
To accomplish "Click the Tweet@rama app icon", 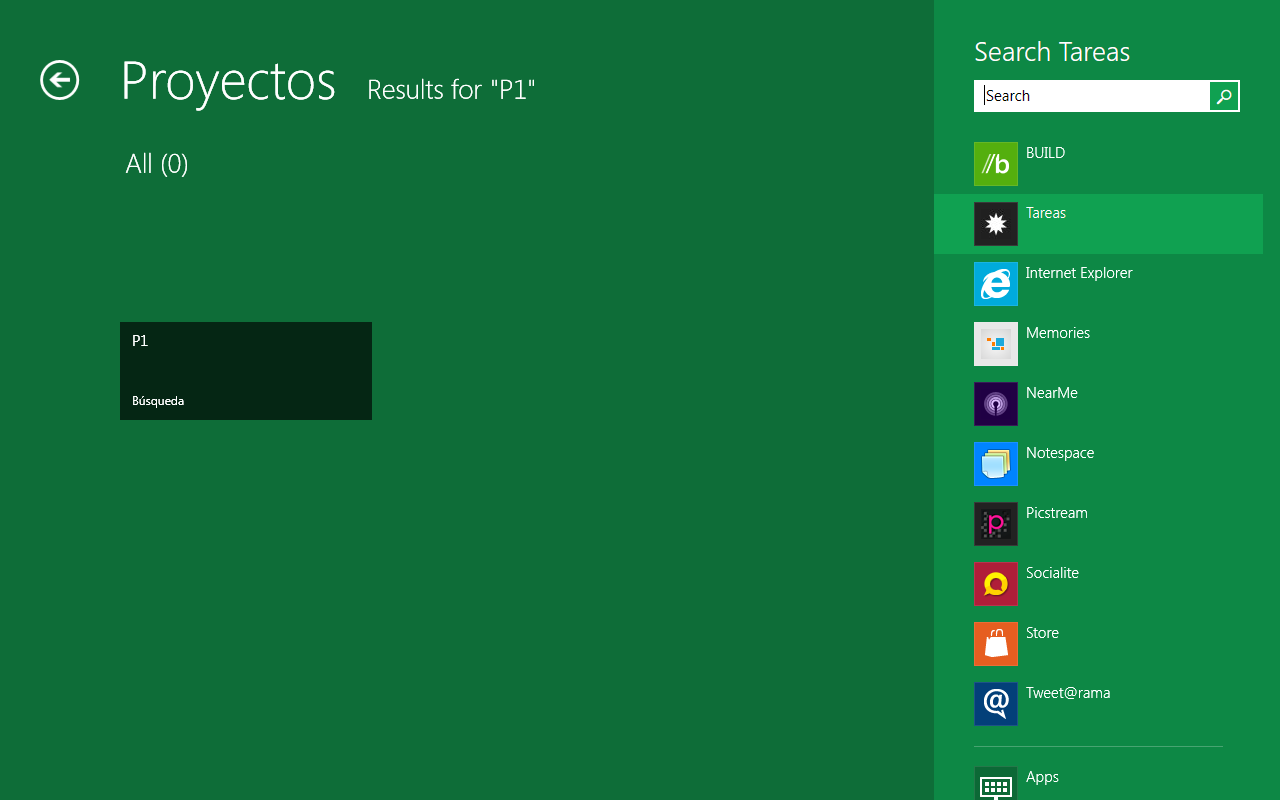I will point(995,704).
